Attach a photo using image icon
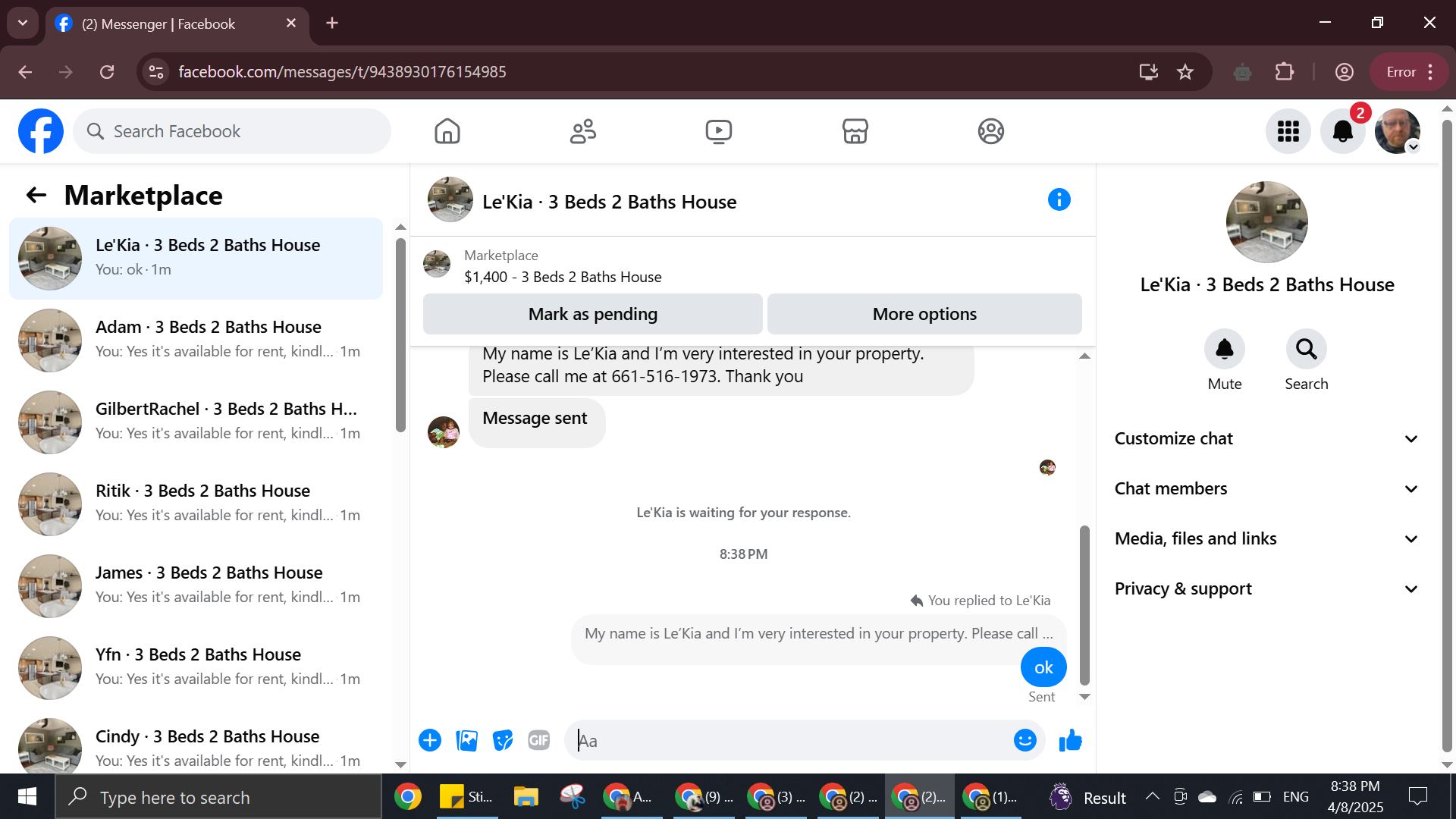 tap(466, 740)
